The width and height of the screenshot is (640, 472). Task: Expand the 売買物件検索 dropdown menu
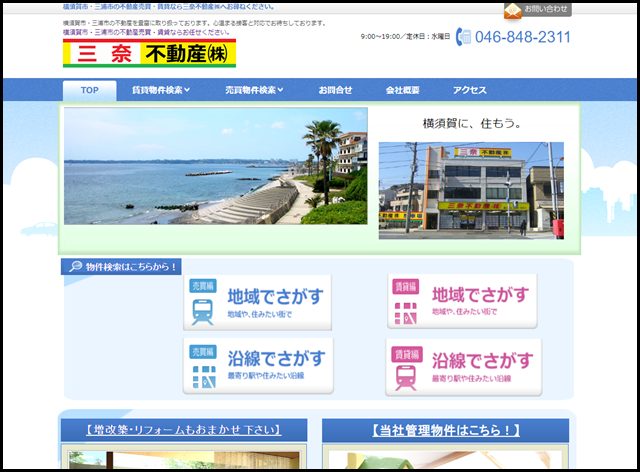[x=254, y=90]
